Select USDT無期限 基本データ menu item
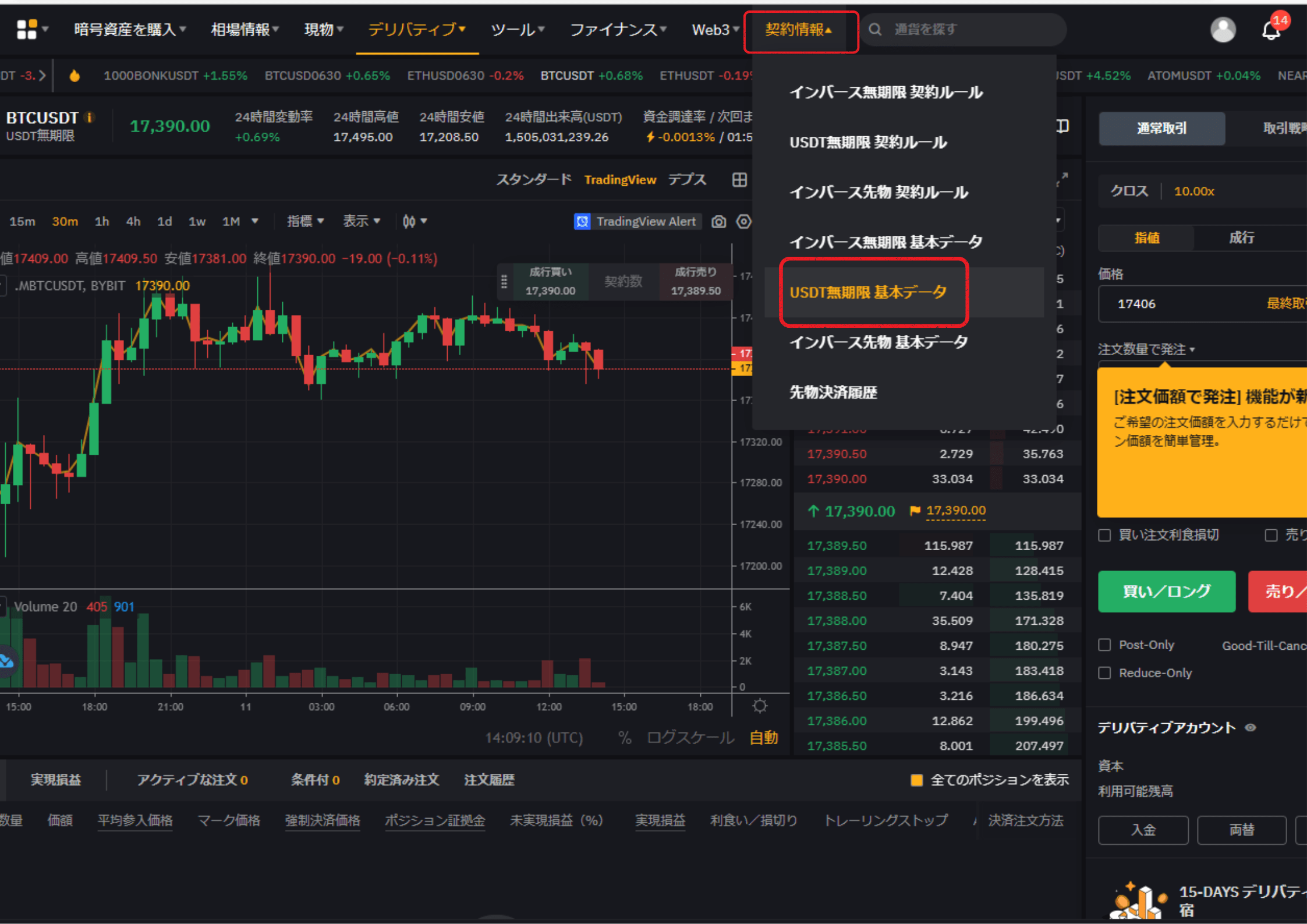 [904, 292]
